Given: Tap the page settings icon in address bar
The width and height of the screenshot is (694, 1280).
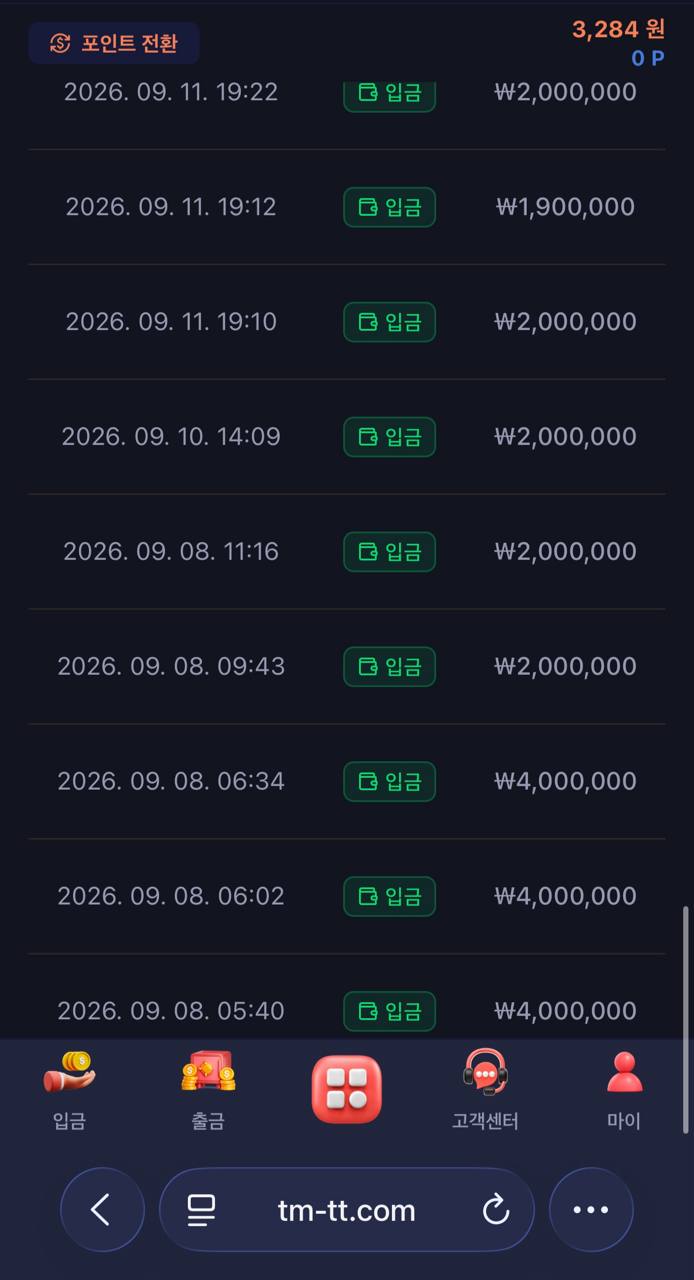Looking at the screenshot, I should (202, 1211).
